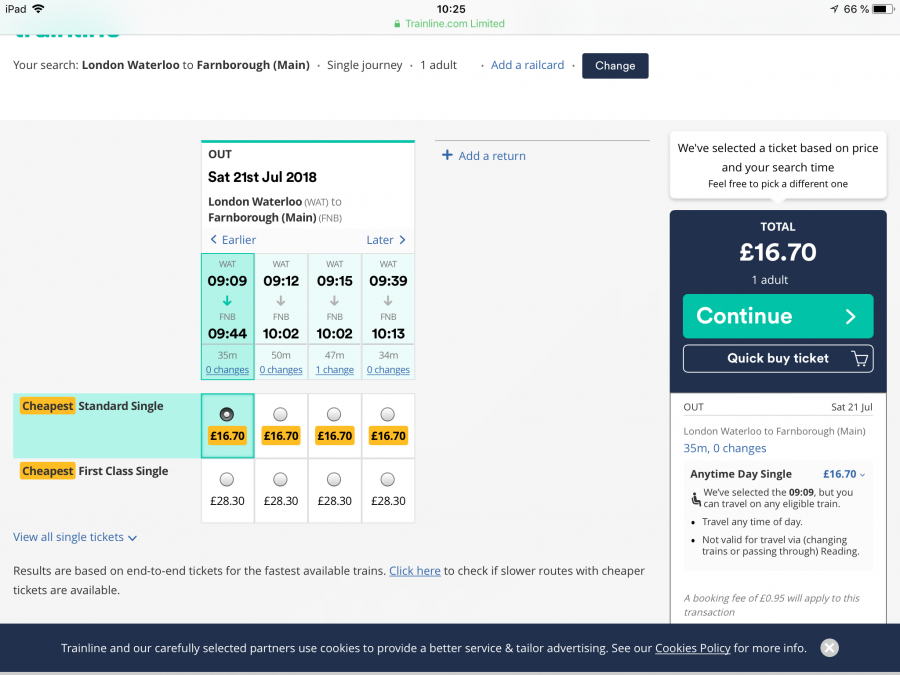Select First Class radio for 09:15 train
Viewport: 900px width, 675px height.
pyautogui.click(x=334, y=479)
